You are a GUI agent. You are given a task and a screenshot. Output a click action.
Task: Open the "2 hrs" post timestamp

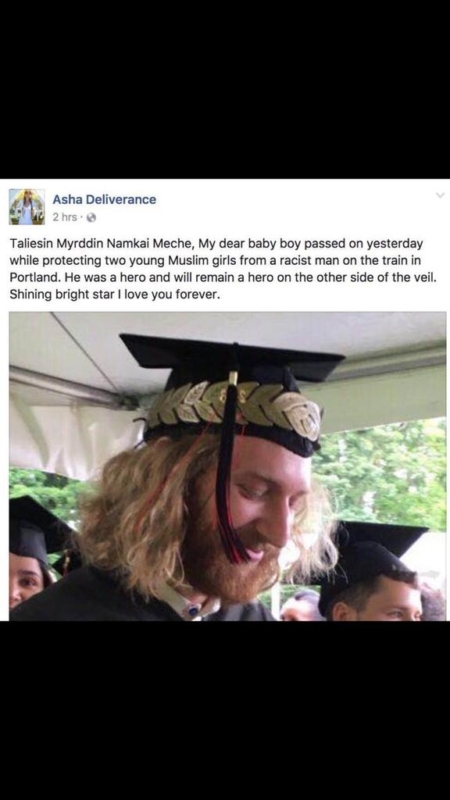(x=64, y=217)
